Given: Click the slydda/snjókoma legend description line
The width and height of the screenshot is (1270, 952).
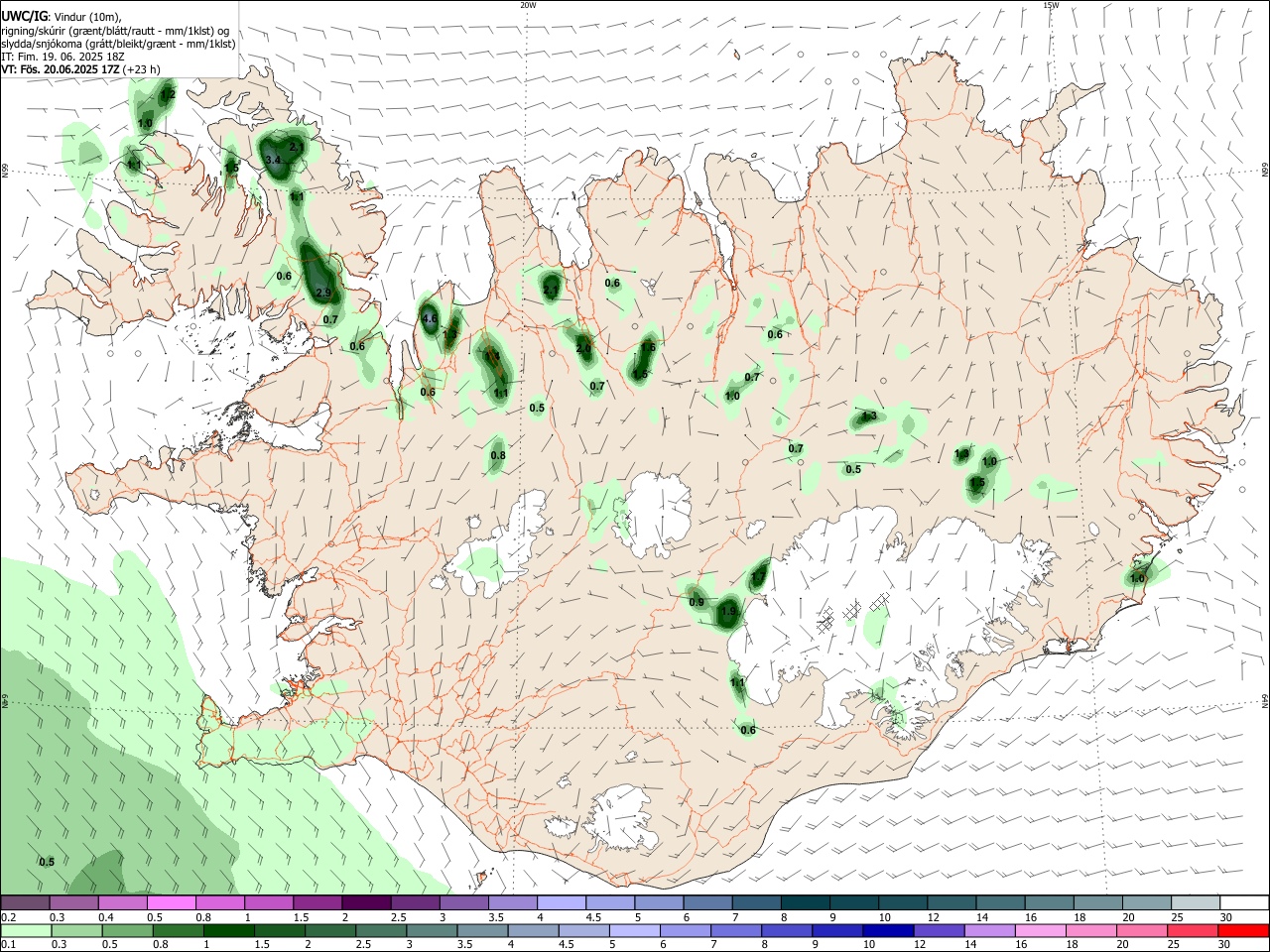Looking at the screenshot, I should coord(118,44).
